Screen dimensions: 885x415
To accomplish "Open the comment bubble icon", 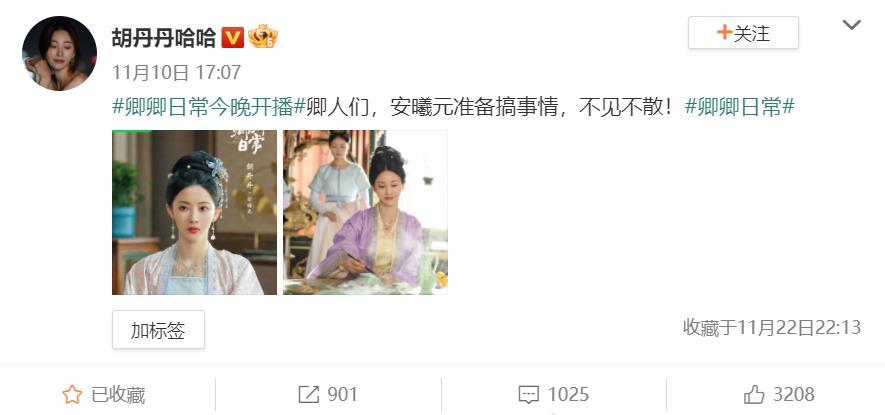I will tap(528, 395).
